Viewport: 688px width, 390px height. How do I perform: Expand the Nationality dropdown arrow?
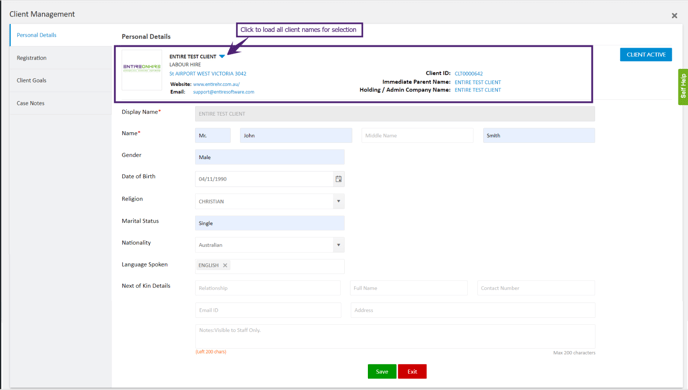338,245
